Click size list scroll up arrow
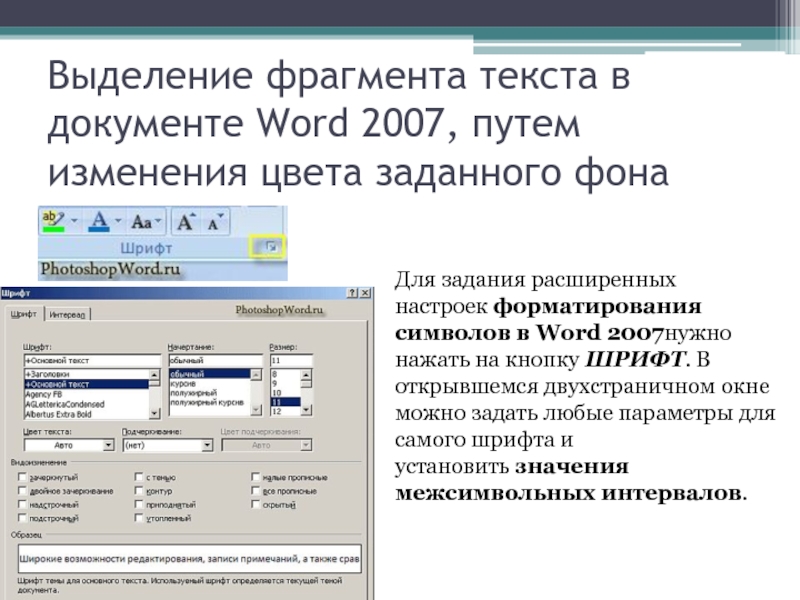This screenshot has width=800, height=600. pos(306,375)
